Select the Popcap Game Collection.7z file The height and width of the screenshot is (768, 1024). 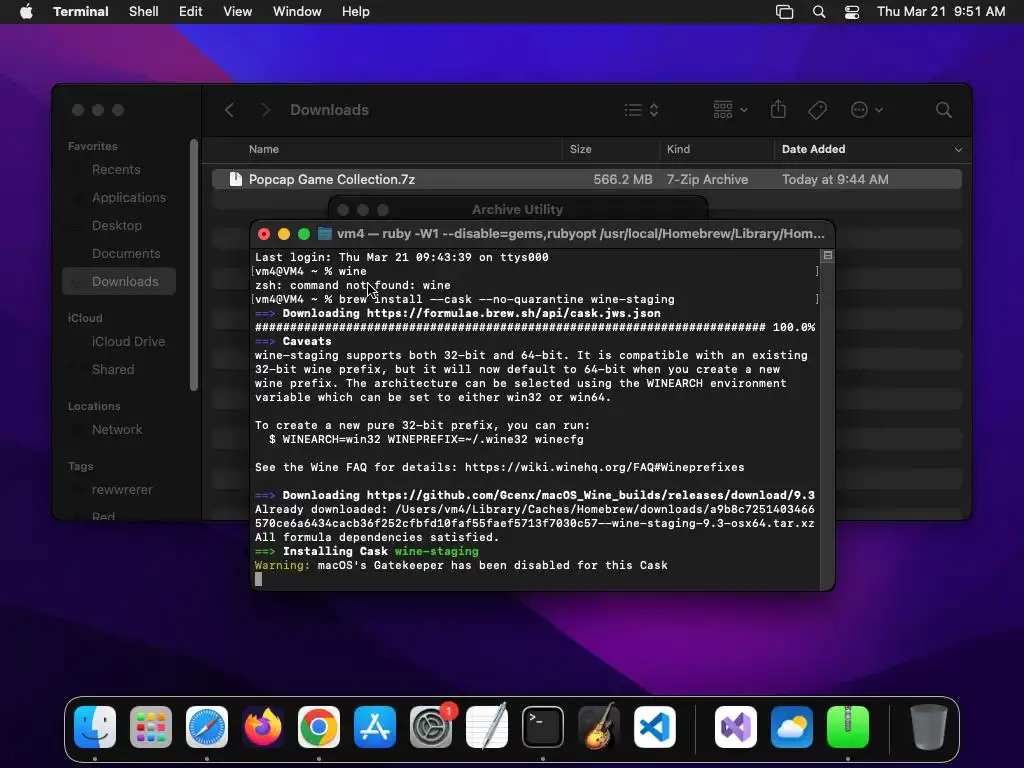(x=586, y=180)
